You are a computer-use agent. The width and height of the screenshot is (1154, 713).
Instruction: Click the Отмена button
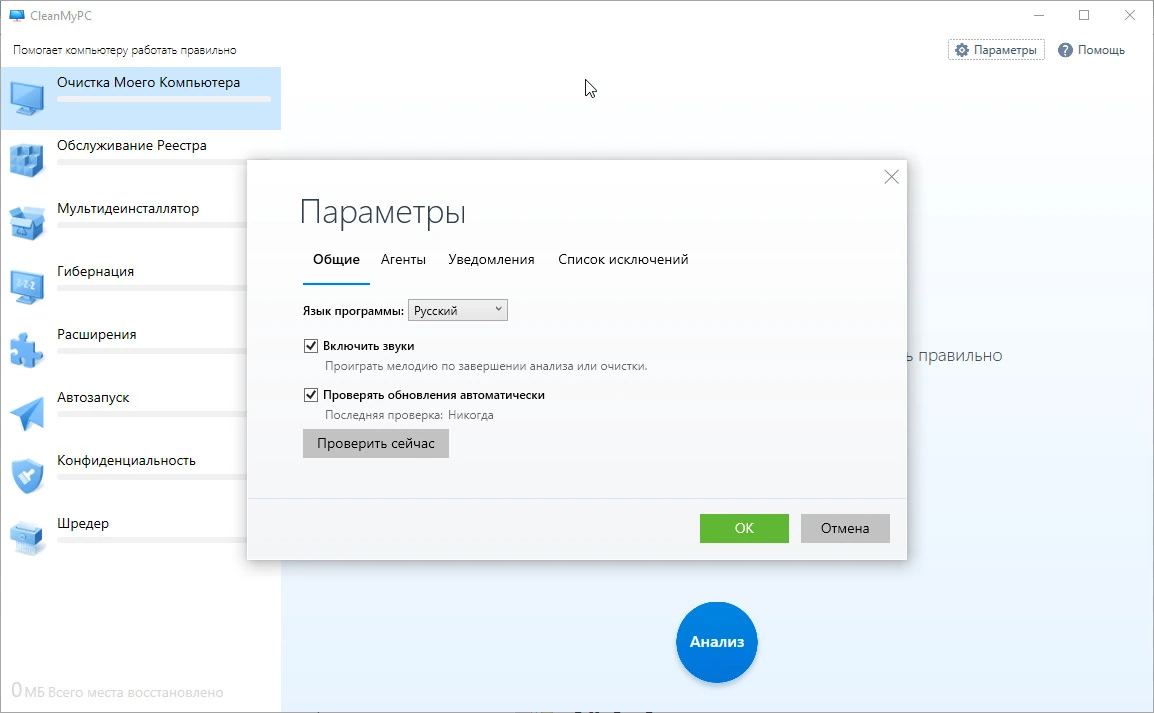845,528
